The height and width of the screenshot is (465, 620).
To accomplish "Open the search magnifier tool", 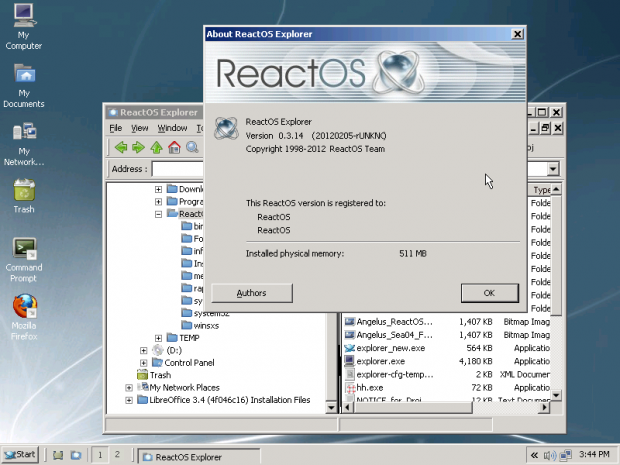I will (x=192, y=147).
